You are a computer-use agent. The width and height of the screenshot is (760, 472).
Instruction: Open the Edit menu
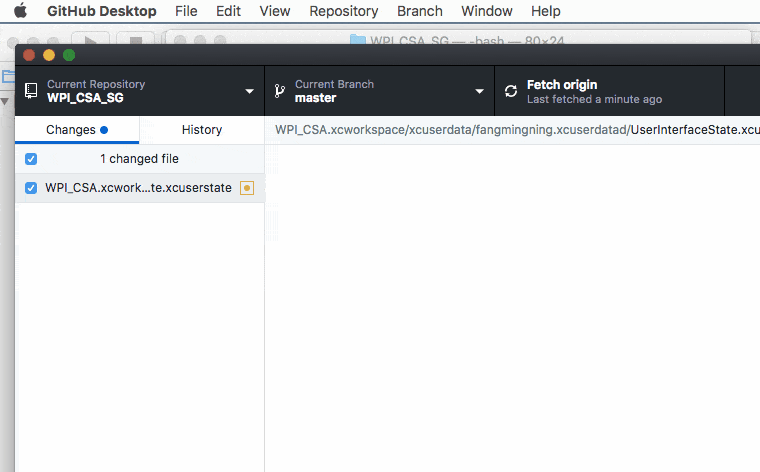(228, 11)
